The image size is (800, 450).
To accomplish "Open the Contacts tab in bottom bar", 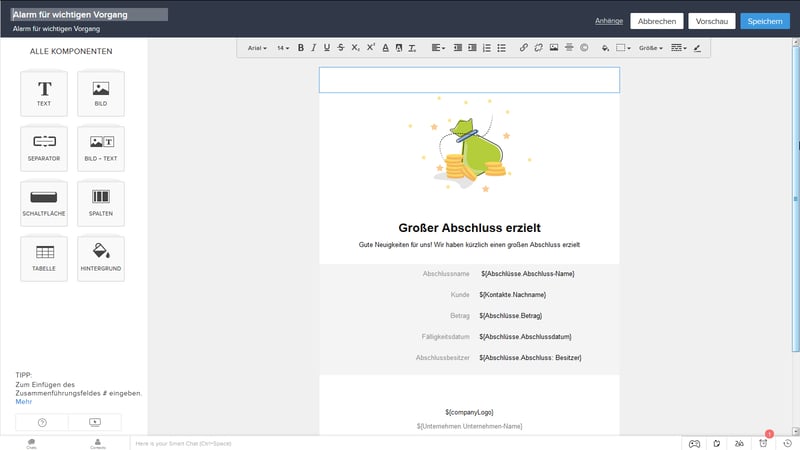I will [97, 443].
